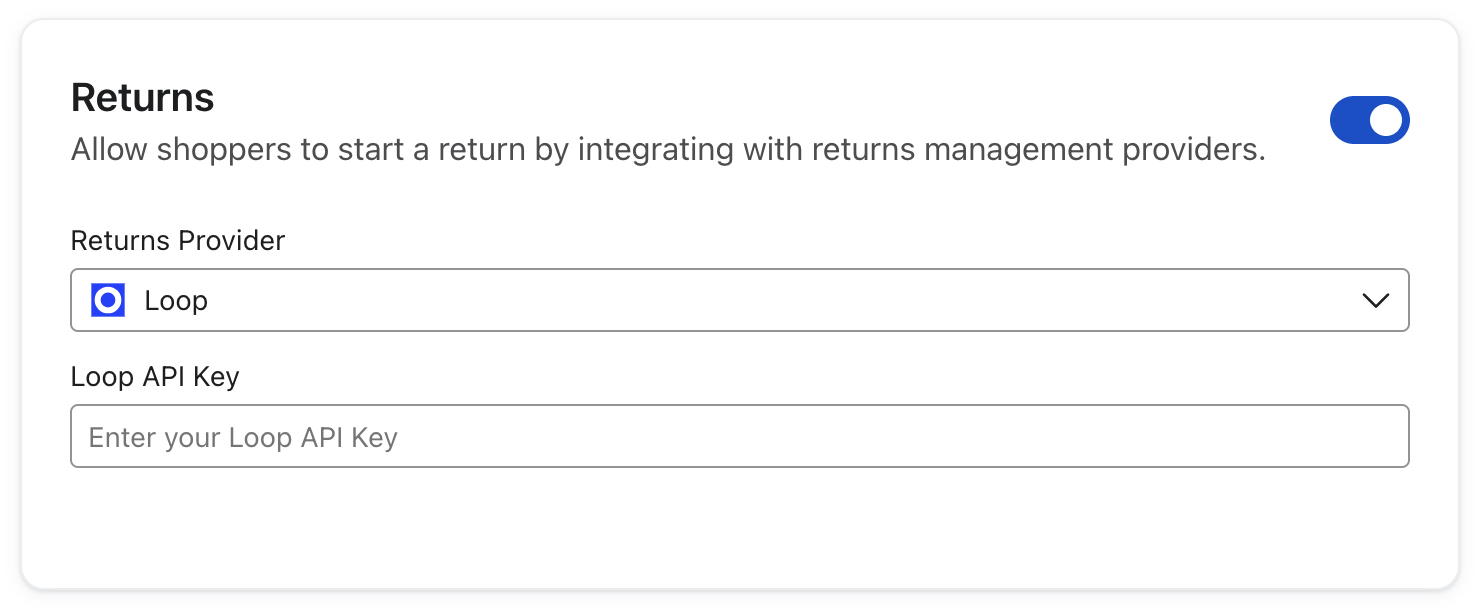The image size is (1482, 608).
Task: Click the Returns Provider label
Action: coord(178,241)
